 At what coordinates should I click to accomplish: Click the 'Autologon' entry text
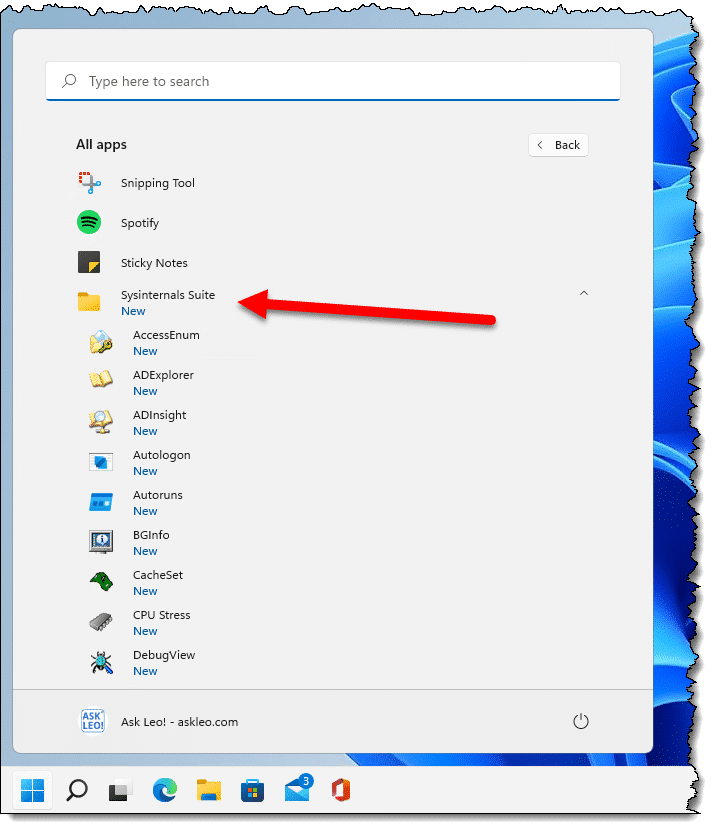(161, 455)
